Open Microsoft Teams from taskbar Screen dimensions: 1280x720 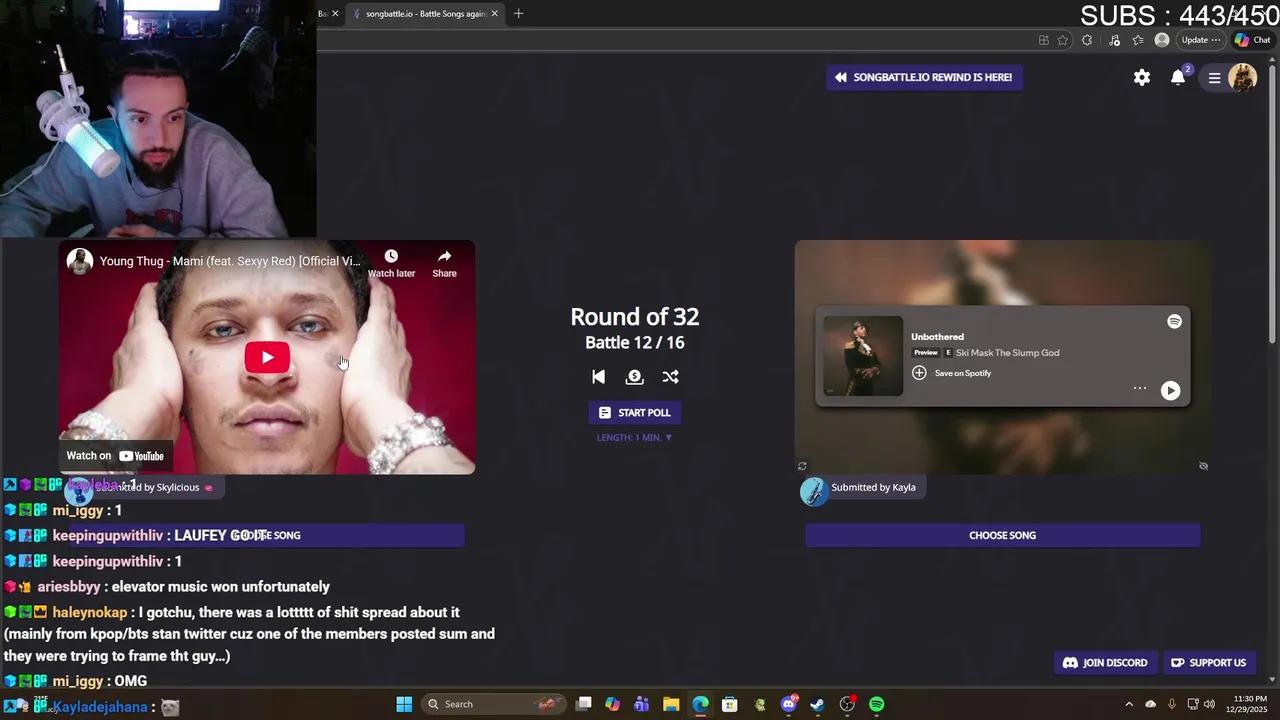642,704
